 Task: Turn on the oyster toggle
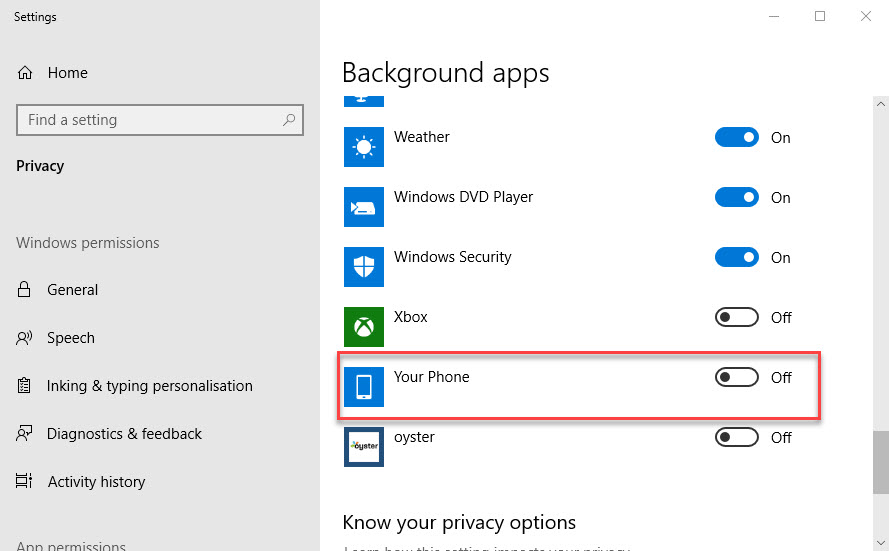point(736,438)
